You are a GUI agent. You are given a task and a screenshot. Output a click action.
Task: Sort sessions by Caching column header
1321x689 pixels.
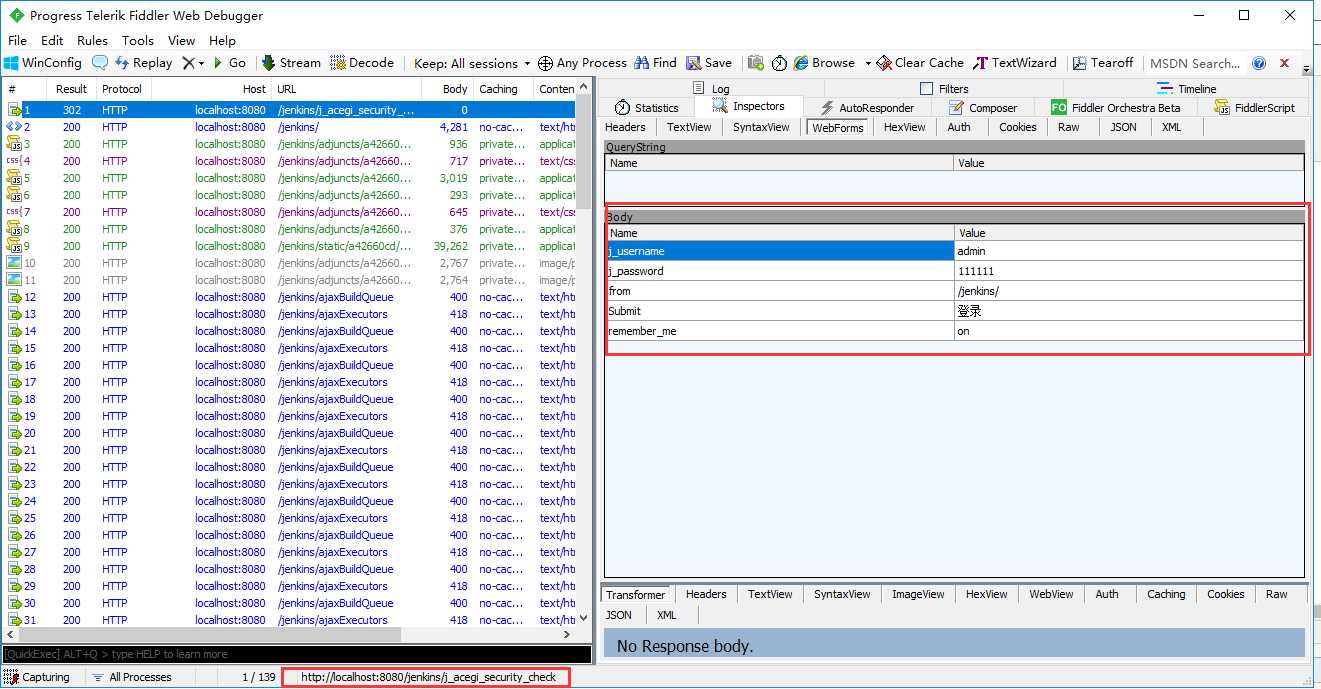coord(503,89)
